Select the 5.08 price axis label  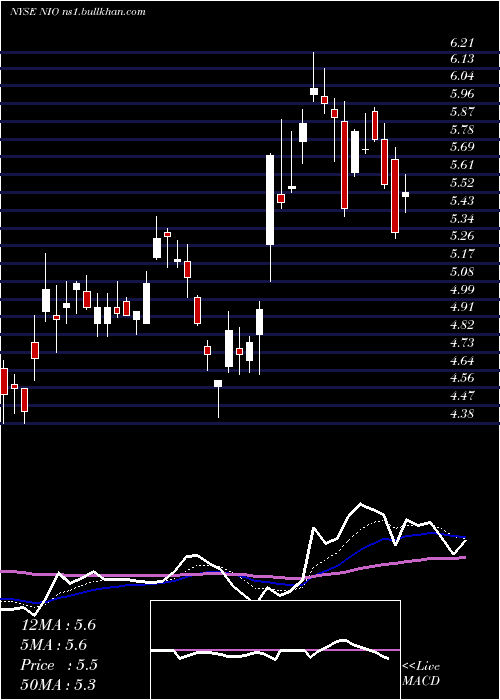462,271
